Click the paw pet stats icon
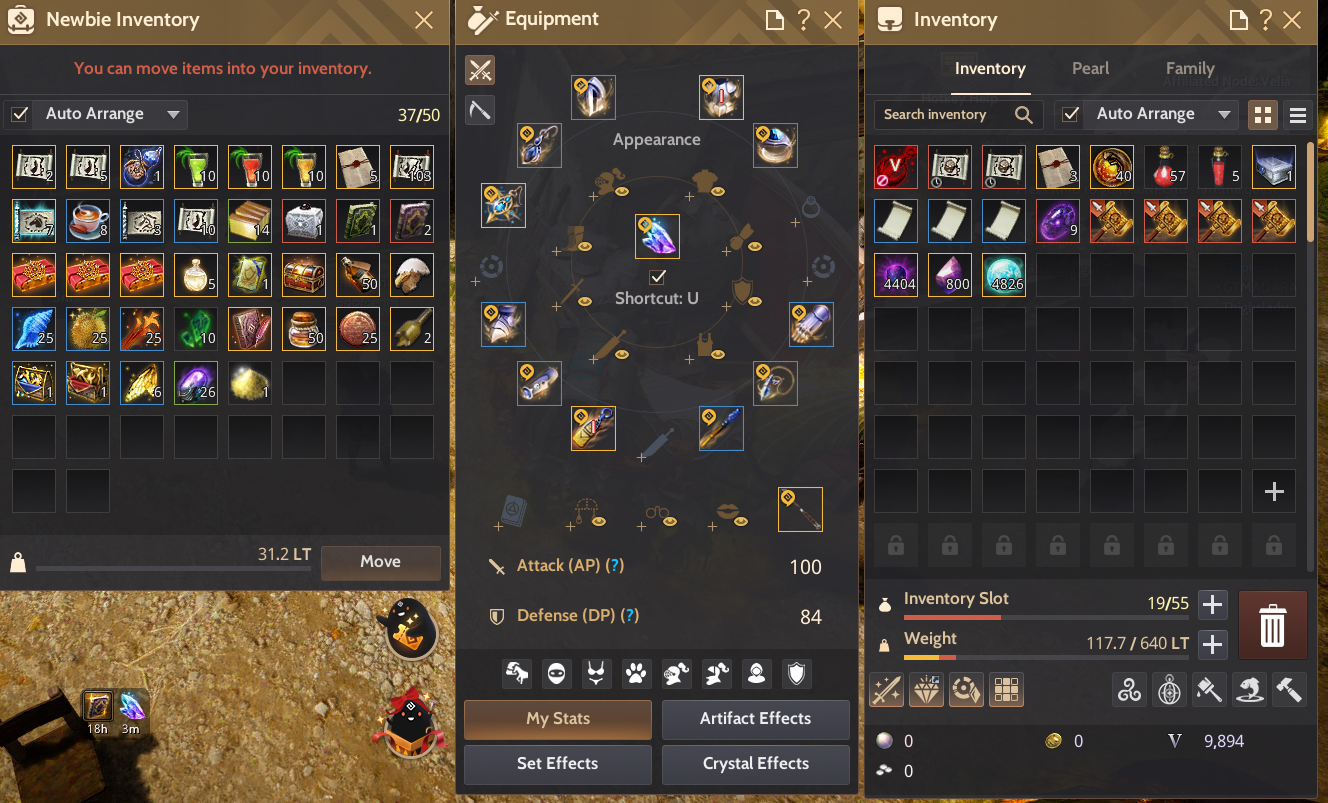 tap(636, 674)
